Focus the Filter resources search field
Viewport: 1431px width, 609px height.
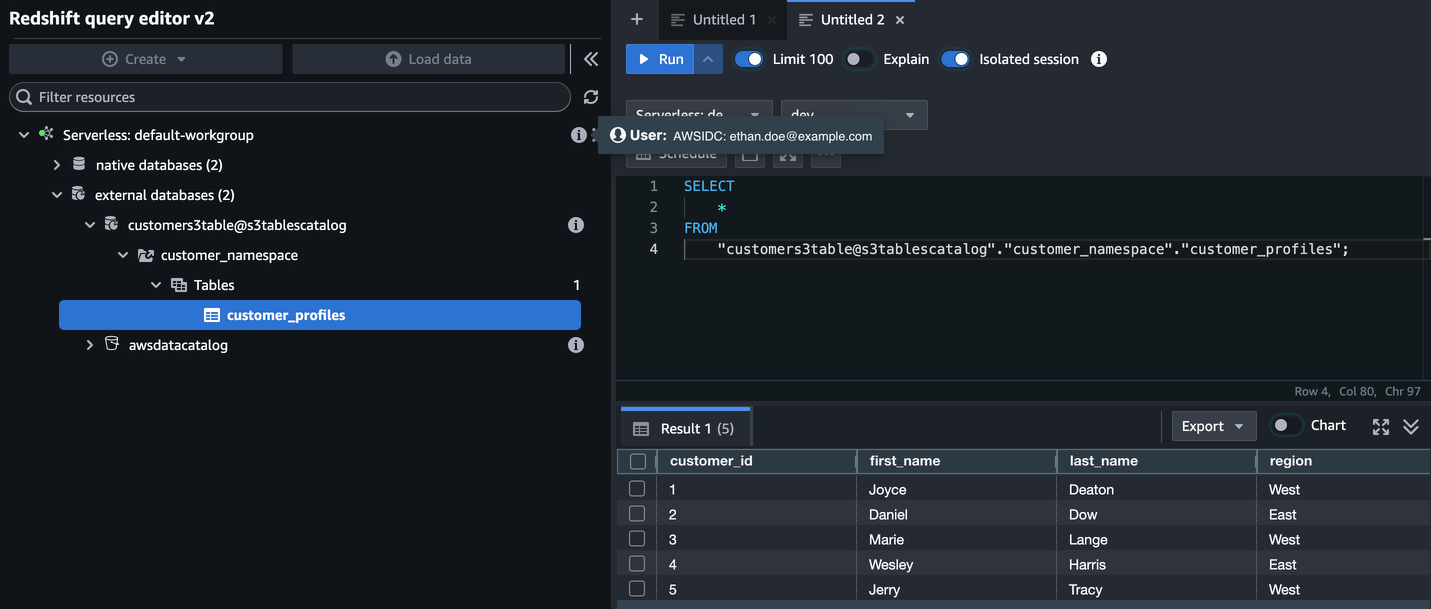[290, 97]
